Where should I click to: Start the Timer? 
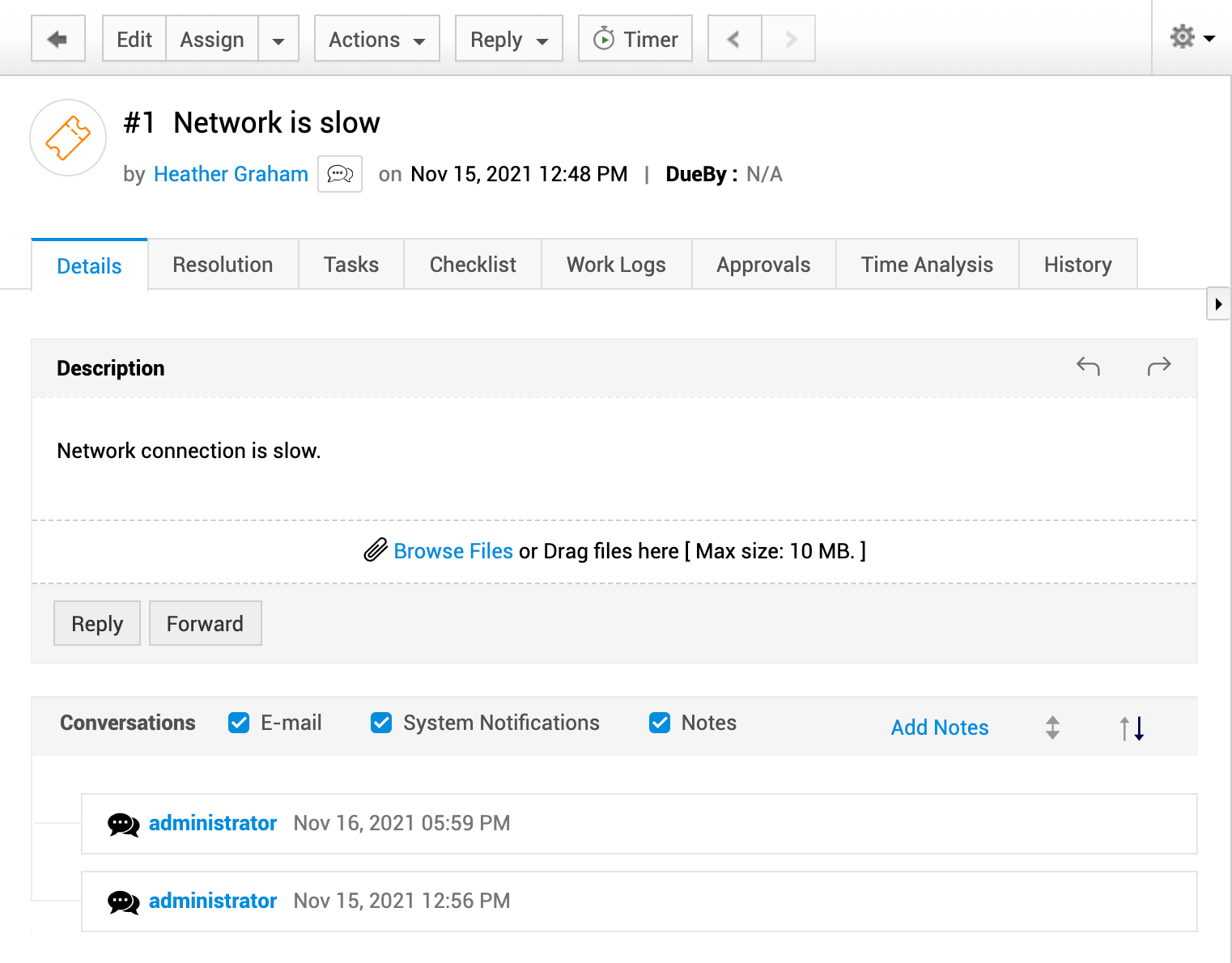[635, 39]
